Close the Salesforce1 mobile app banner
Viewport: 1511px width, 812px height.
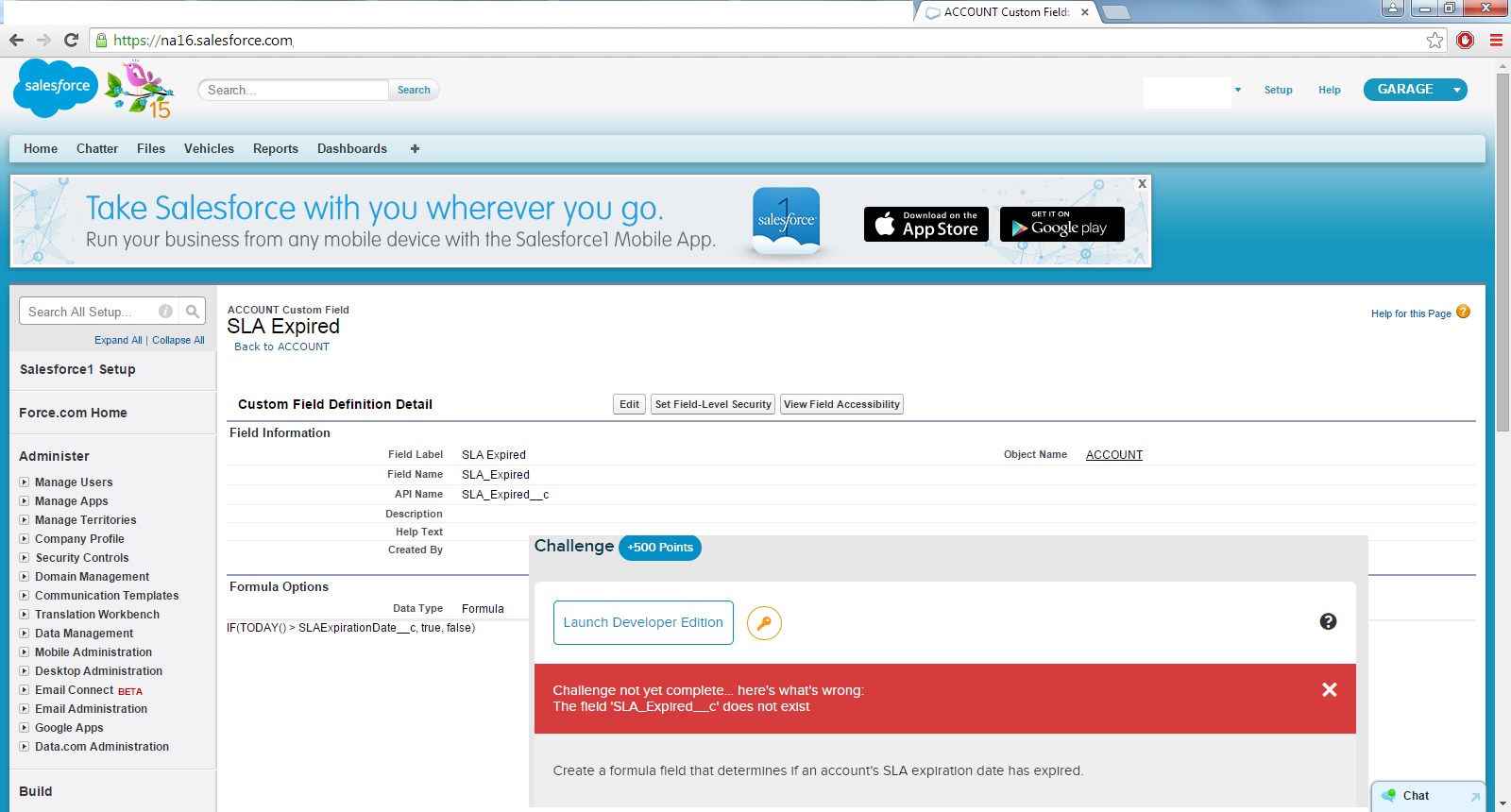click(x=1142, y=183)
